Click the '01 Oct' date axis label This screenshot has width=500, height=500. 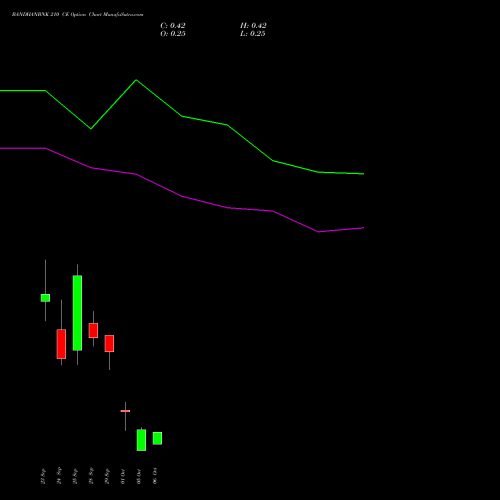coord(123,476)
